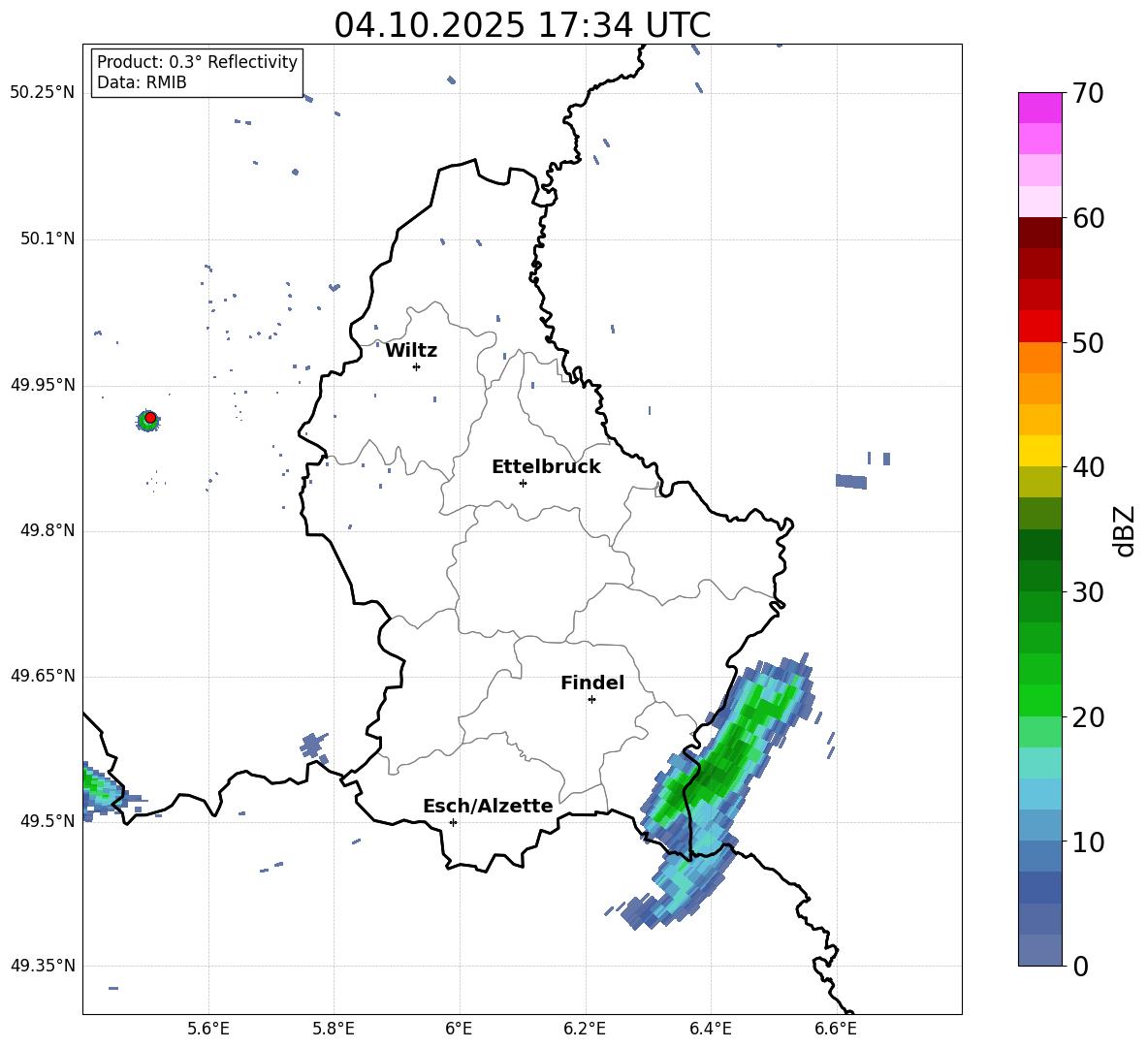This screenshot has width=1148, height=1048.
Task: Click the 49.8°N latitude label
Action: pos(48,530)
